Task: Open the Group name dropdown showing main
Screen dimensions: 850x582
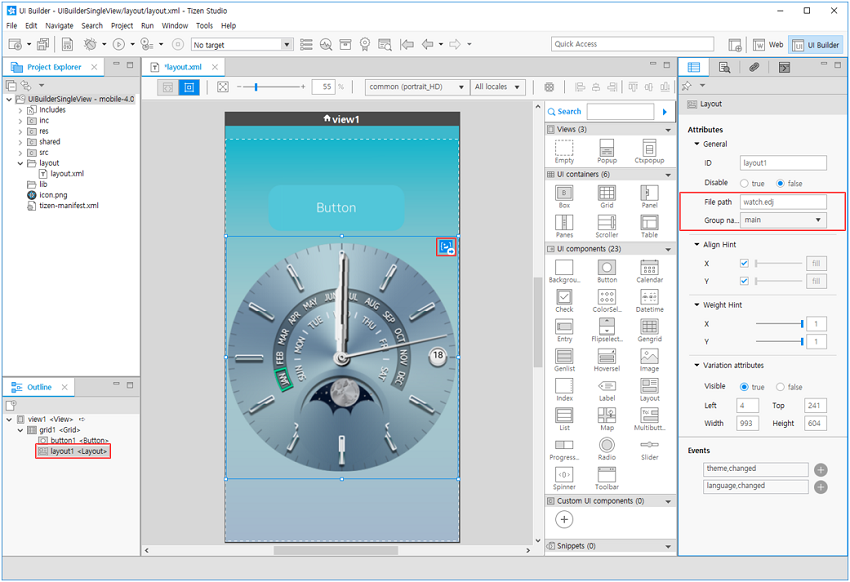Action: 783,220
